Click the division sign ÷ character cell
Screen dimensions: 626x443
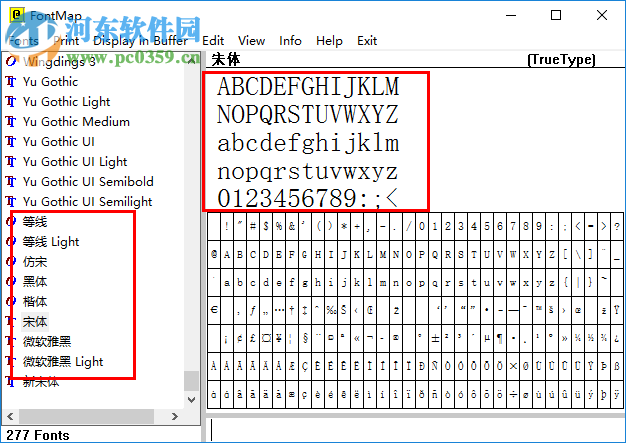pos(513,394)
